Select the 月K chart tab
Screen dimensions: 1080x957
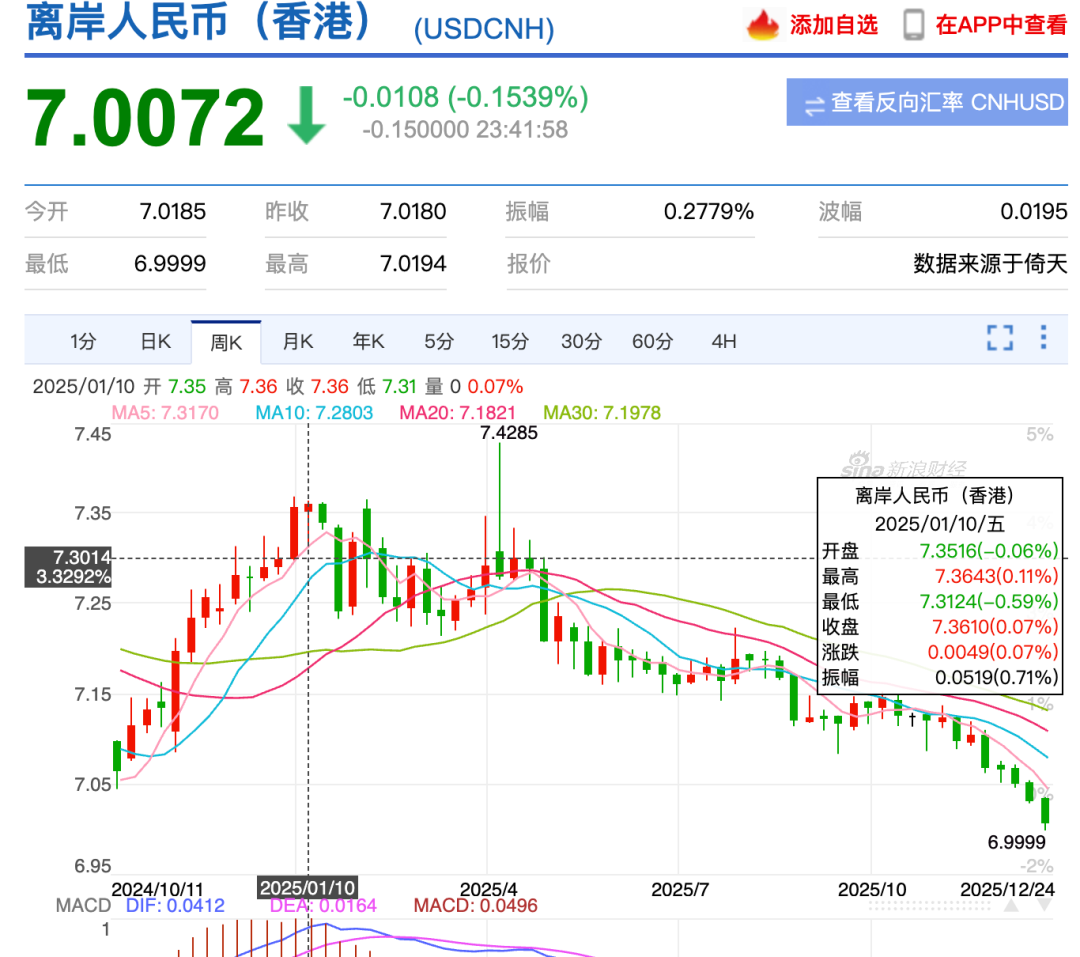298,341
